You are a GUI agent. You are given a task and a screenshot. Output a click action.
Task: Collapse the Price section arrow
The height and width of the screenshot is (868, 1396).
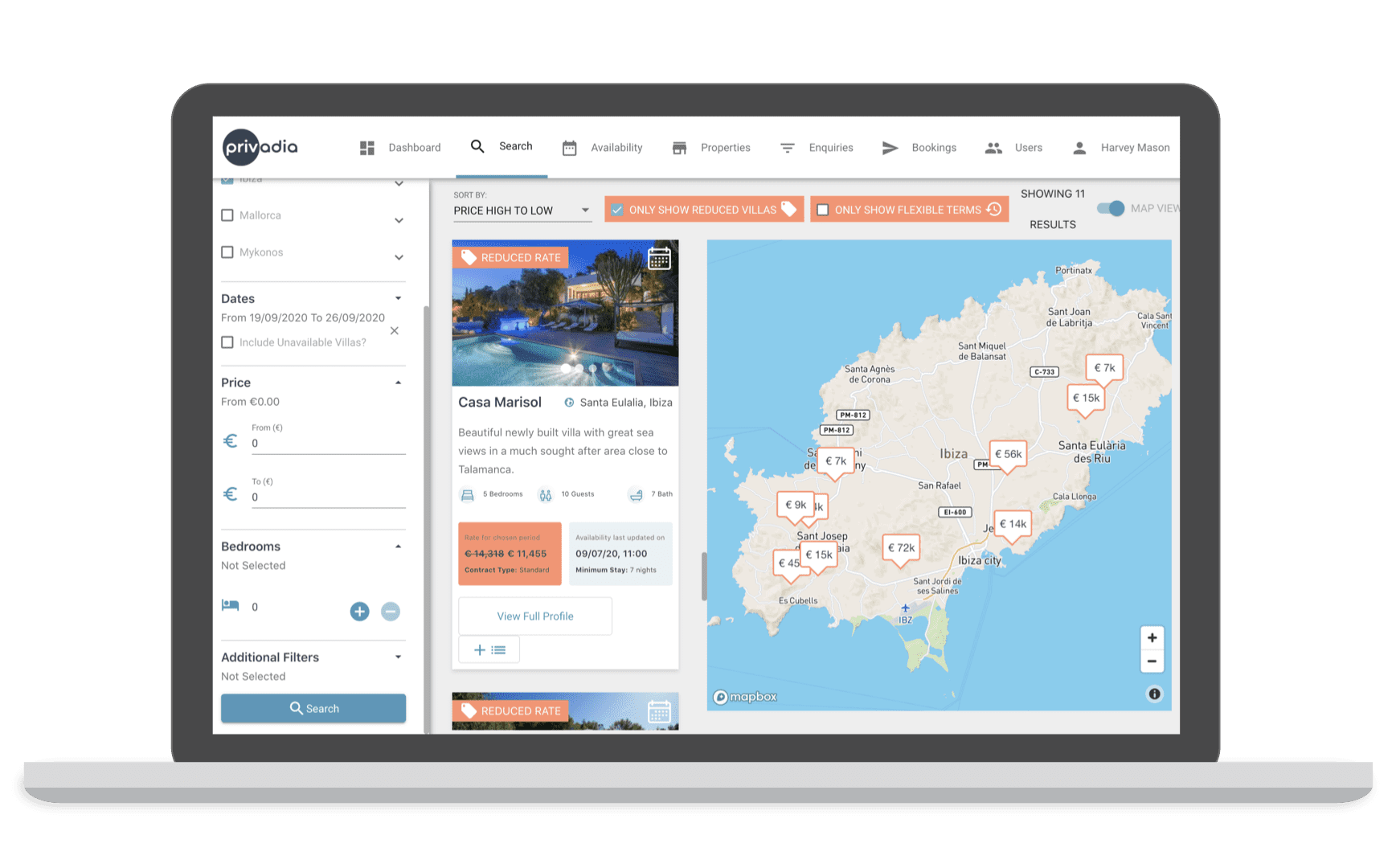coord(398,383)
